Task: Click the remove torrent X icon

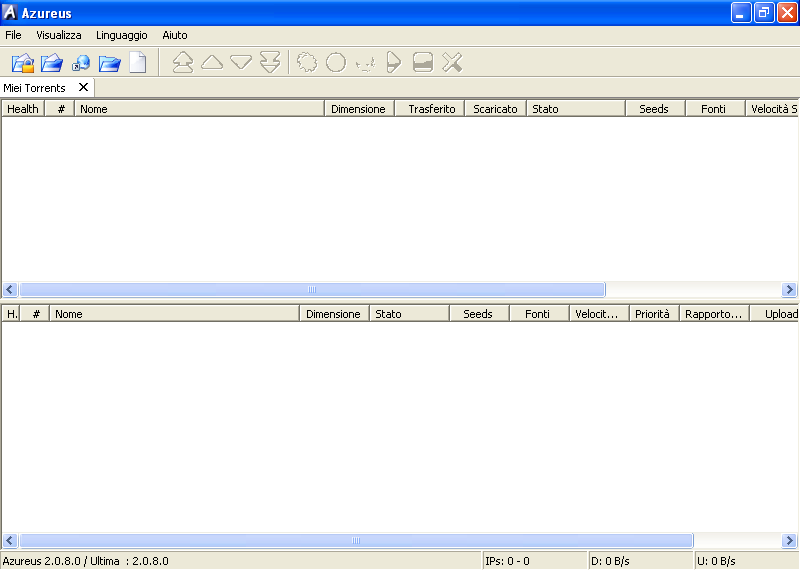Action: [452, 62]
